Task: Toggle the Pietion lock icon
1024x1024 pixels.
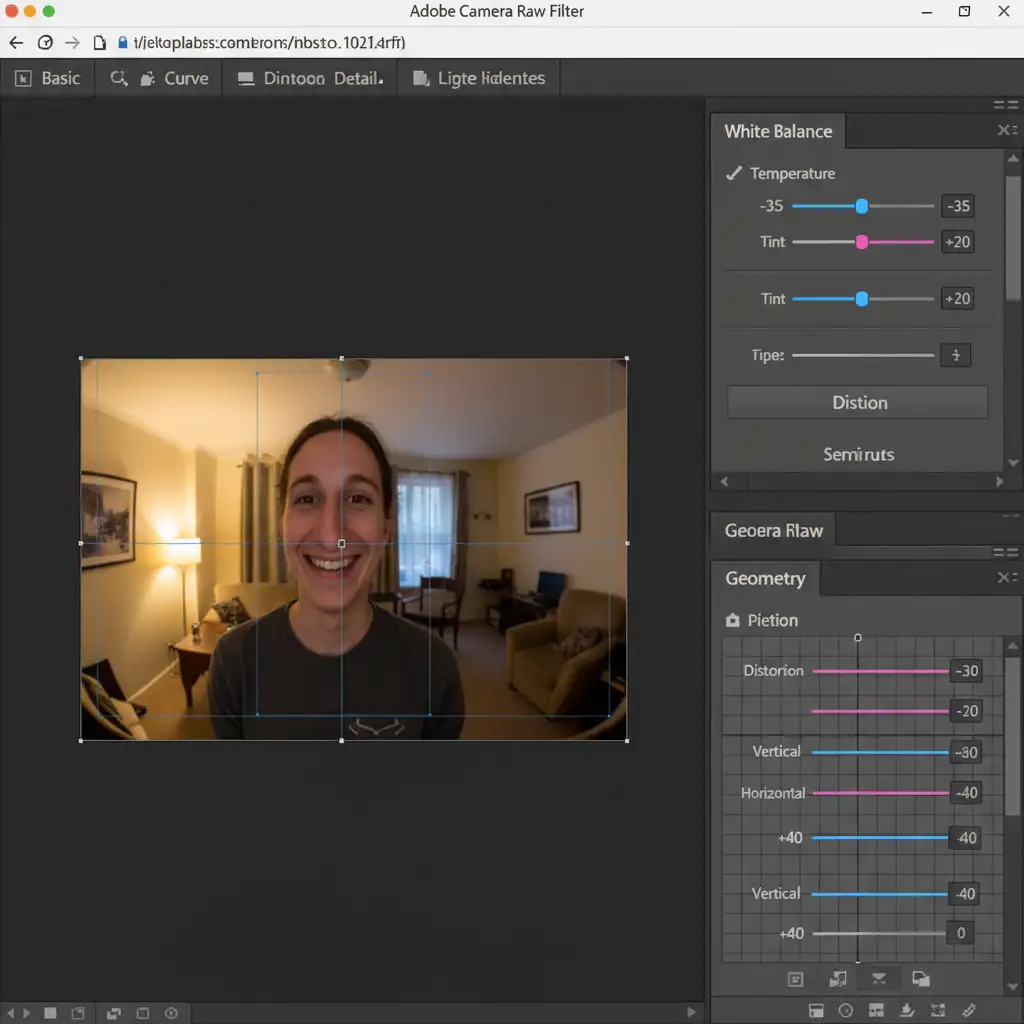Action: click(732, 621)
